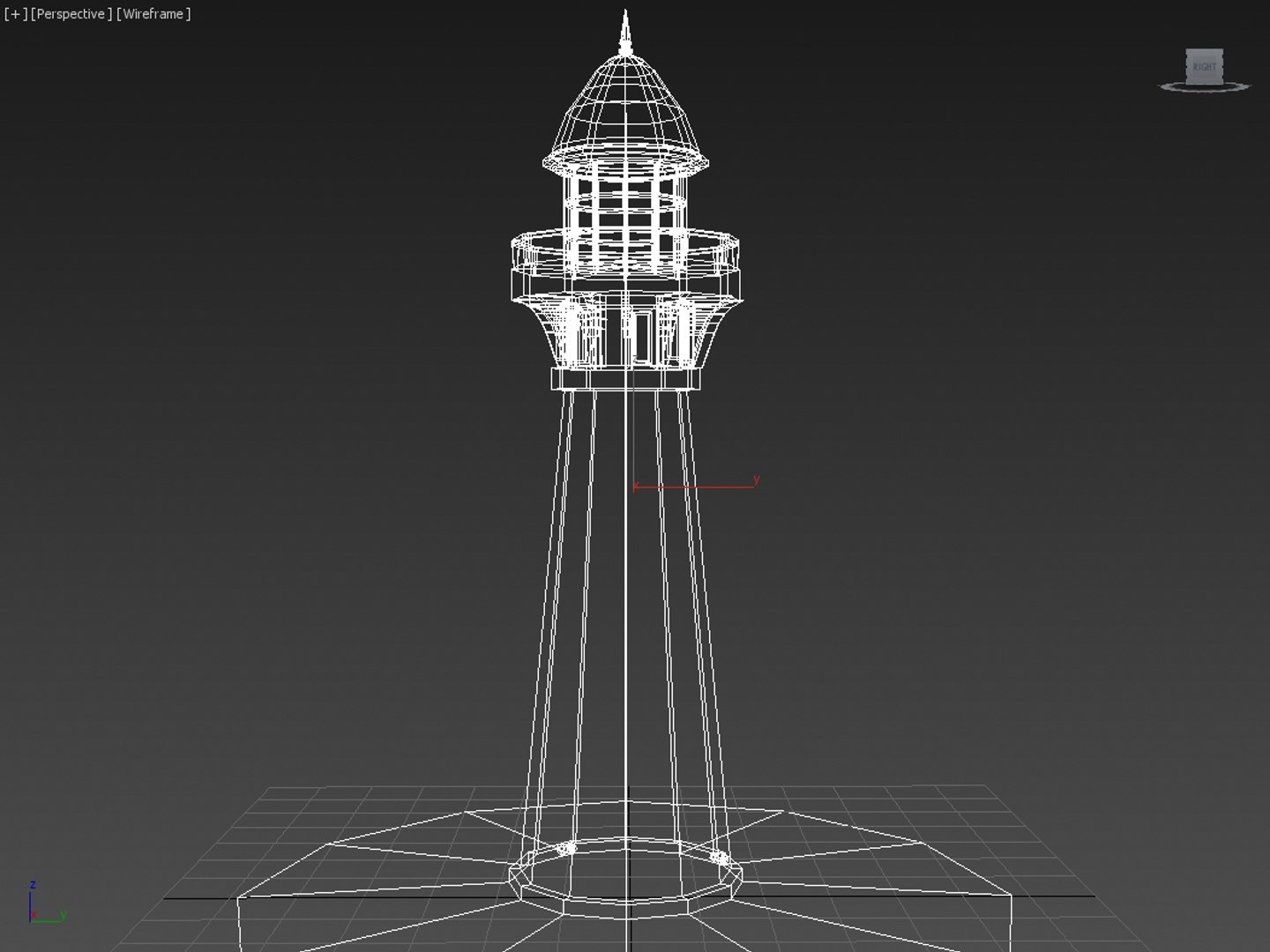1270x952 pixels.
Task: Open the Perspective point-of-view menu
Action: click(x=71, y=14)
